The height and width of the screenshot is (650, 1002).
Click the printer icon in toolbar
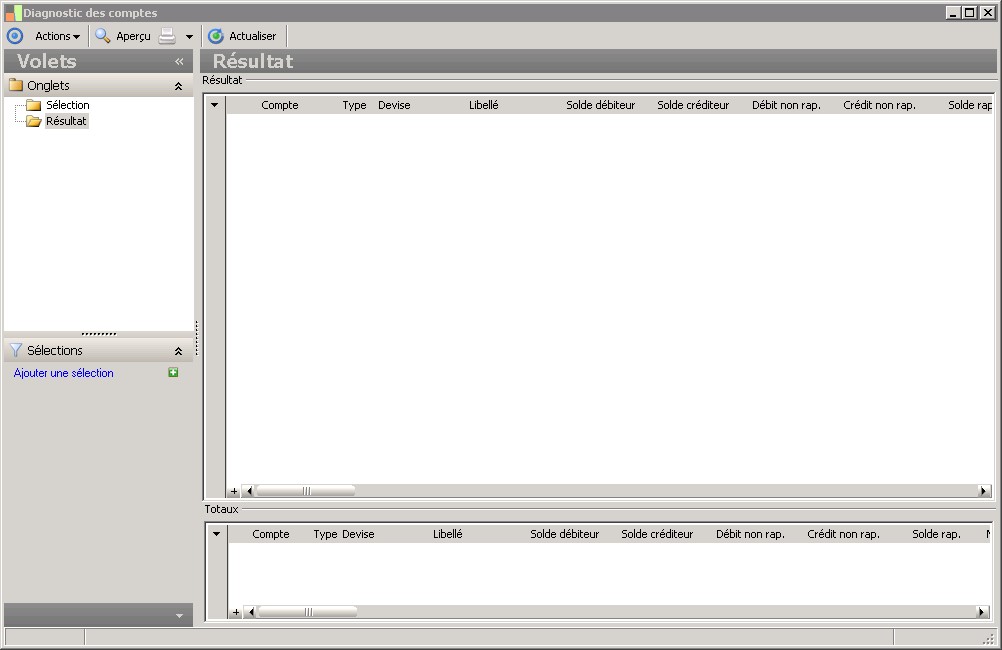[167, 36]
